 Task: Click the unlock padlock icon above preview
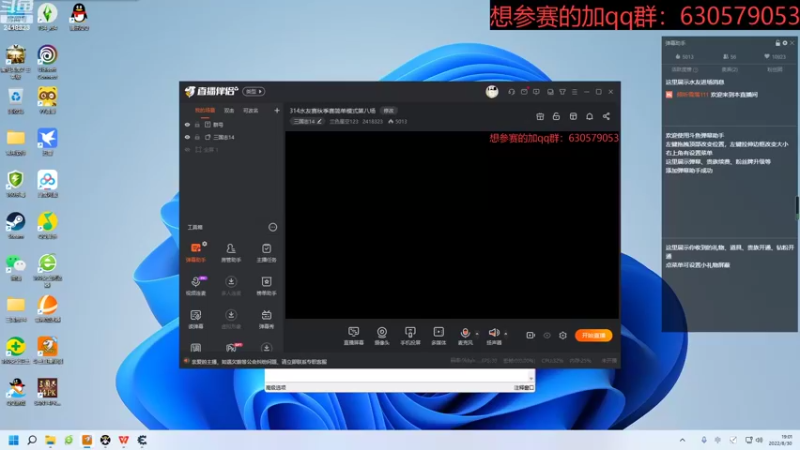pos(556,116)
